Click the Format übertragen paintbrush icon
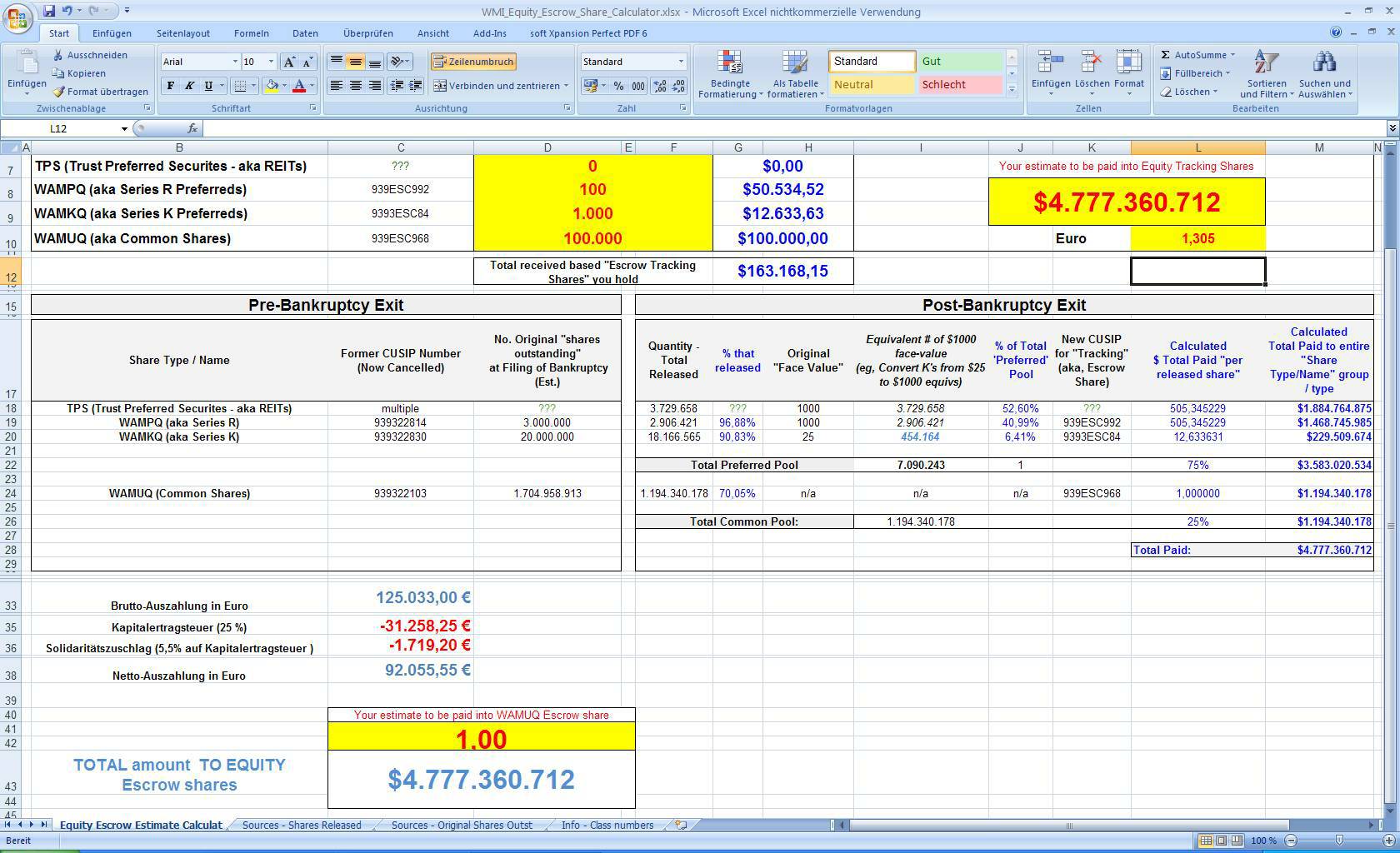This screenshot has height=853, width=1400. pyautogui.click(x=58, y=92)
